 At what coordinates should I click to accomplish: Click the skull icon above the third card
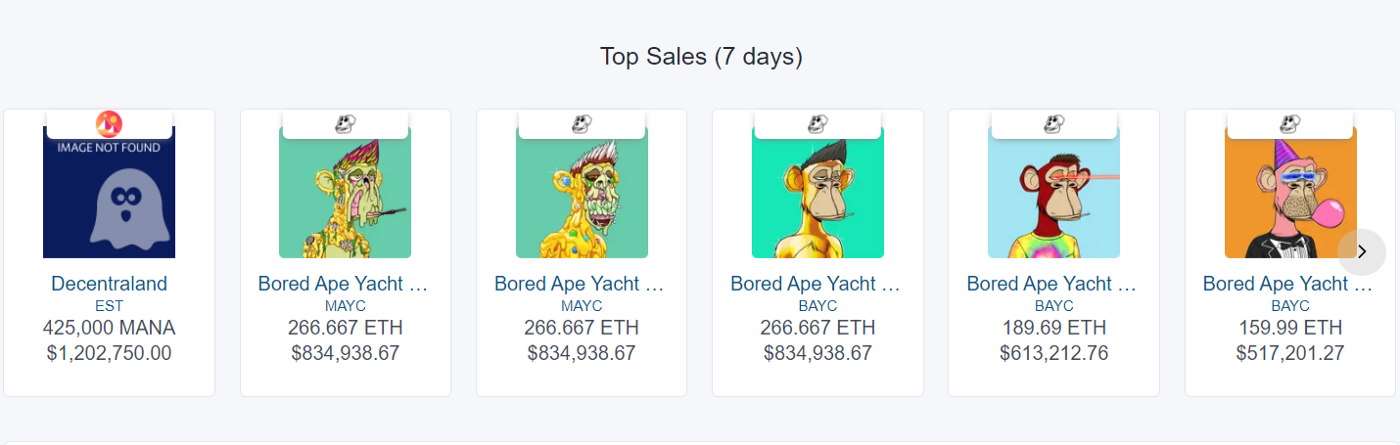[x=582, y=124]
